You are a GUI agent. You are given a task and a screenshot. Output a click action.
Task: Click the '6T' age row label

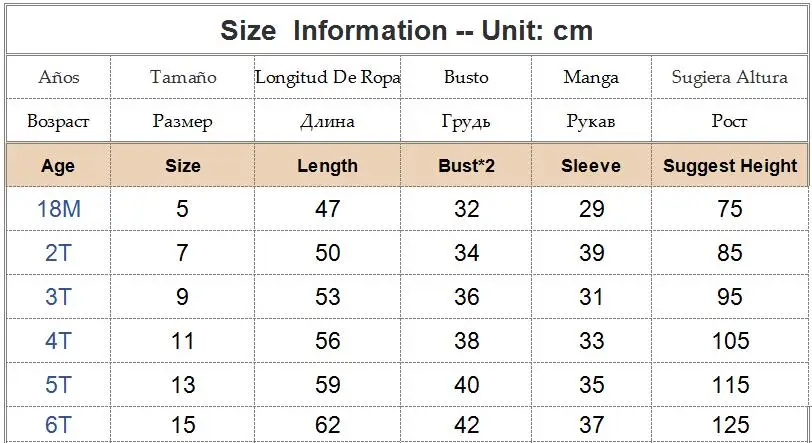57,425
